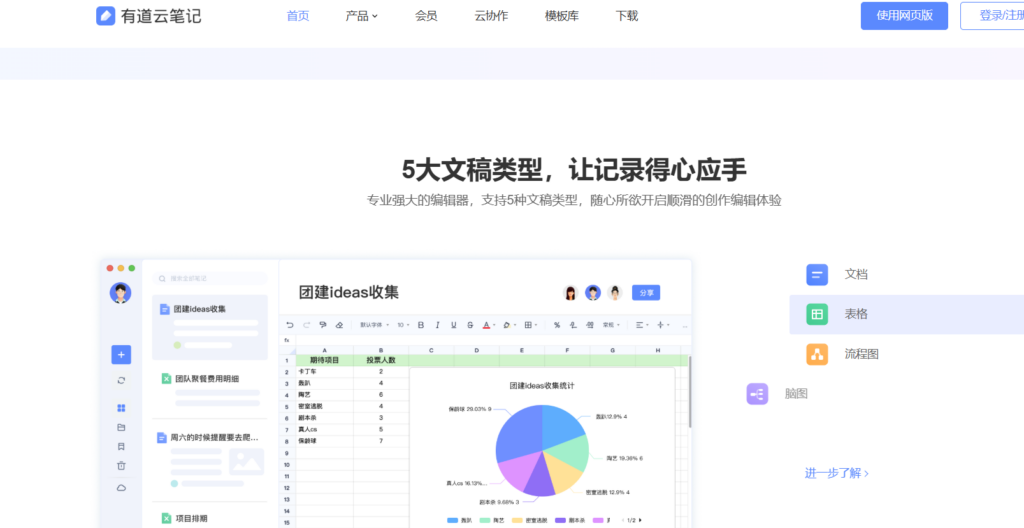Open the 默认字体 font dropdown

point(374,325)
